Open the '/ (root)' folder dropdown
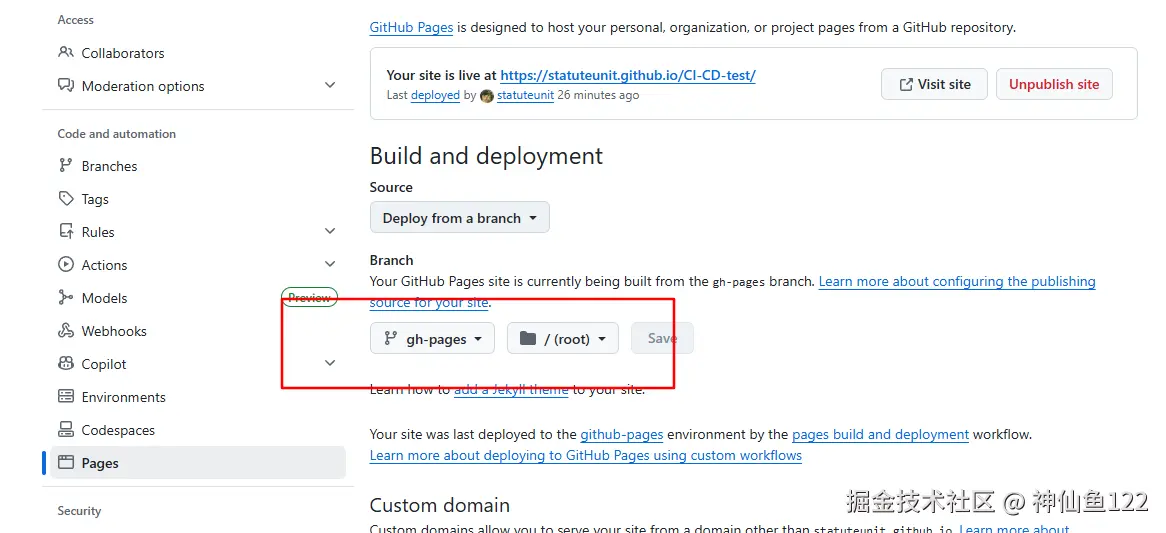1166x533 pixels. (x=563, y=339)
